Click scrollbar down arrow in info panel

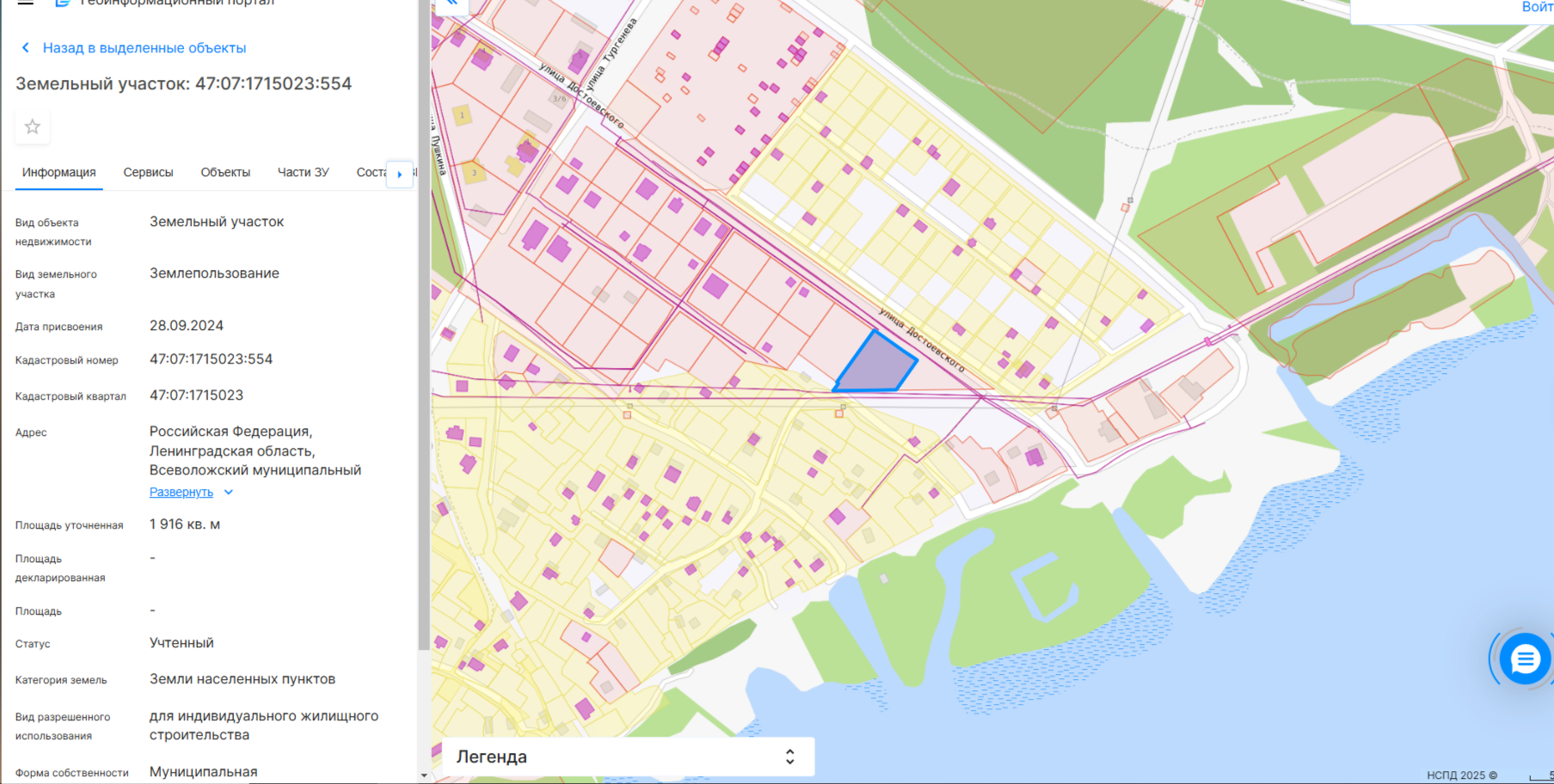[x=423, y=775]
